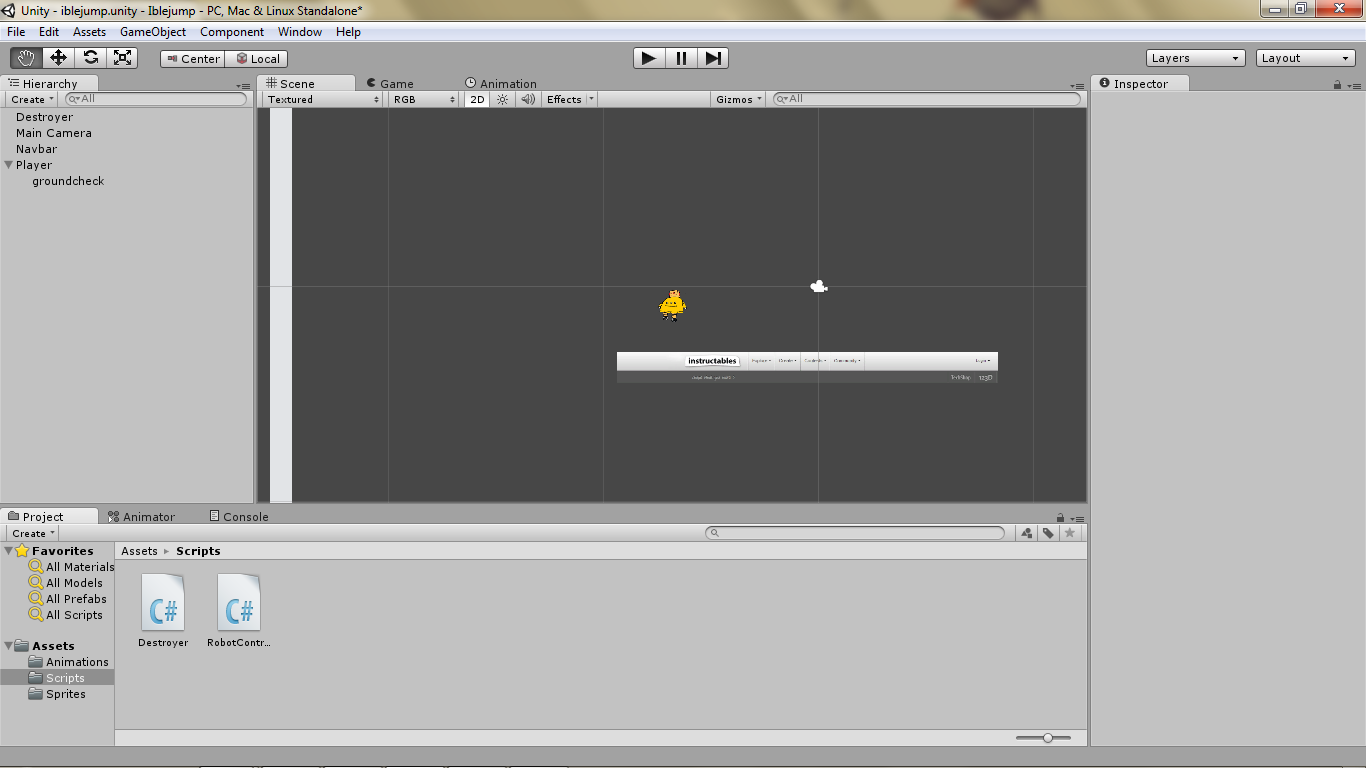Click the Center pivot button
This screenshot has width=1366, height=768.
click(191, 58)
